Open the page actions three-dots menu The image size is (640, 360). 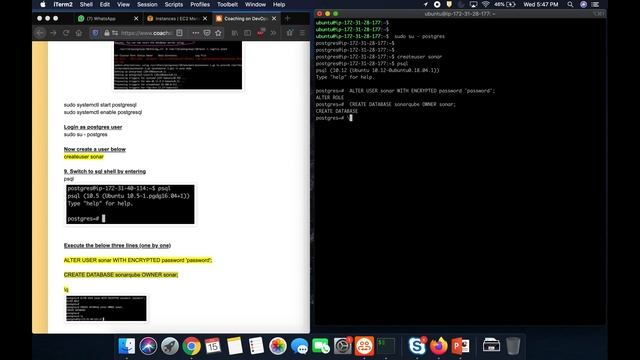point(196,33)
